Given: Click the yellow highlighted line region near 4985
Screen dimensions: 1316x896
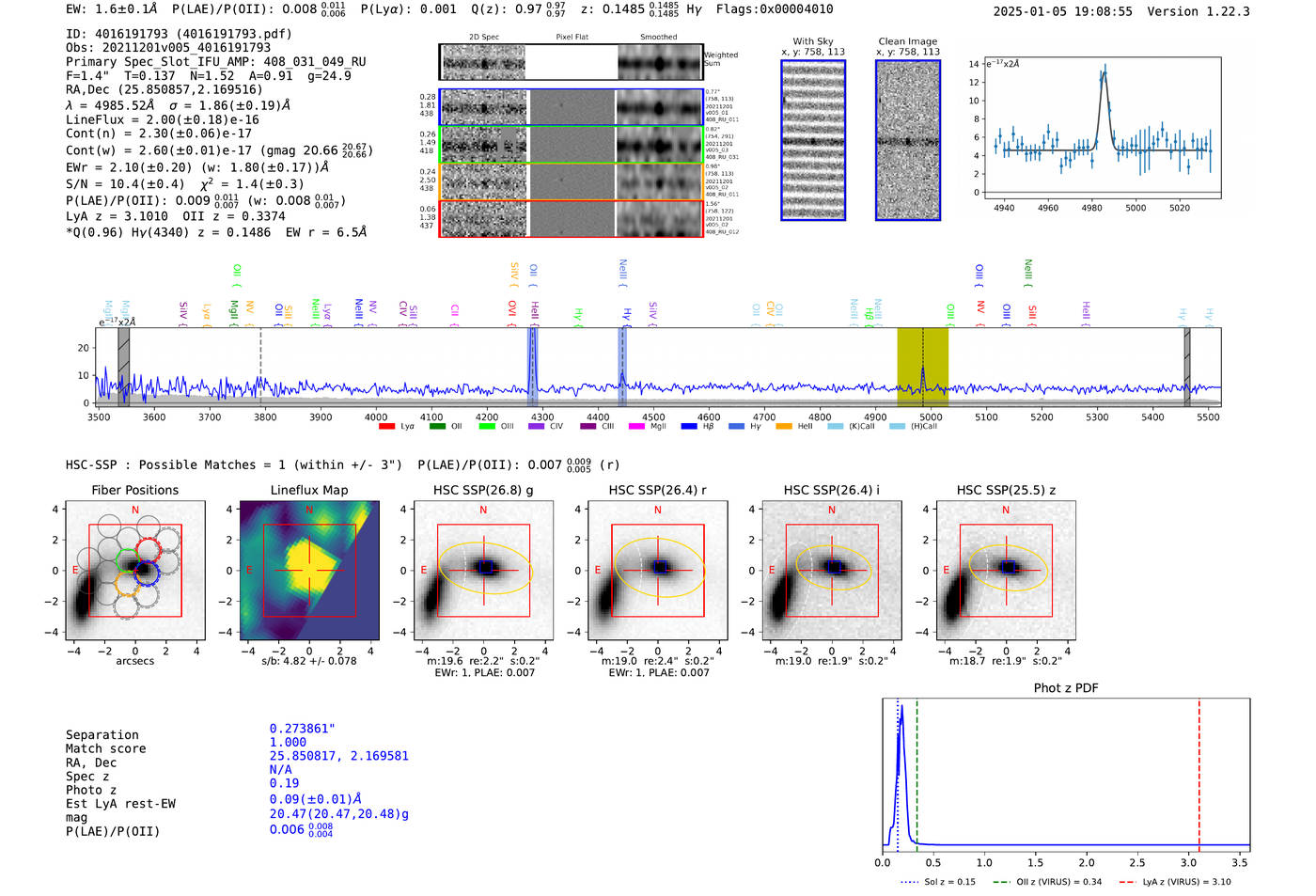Looking at the screenshot, I should click(x=922, y=367).
